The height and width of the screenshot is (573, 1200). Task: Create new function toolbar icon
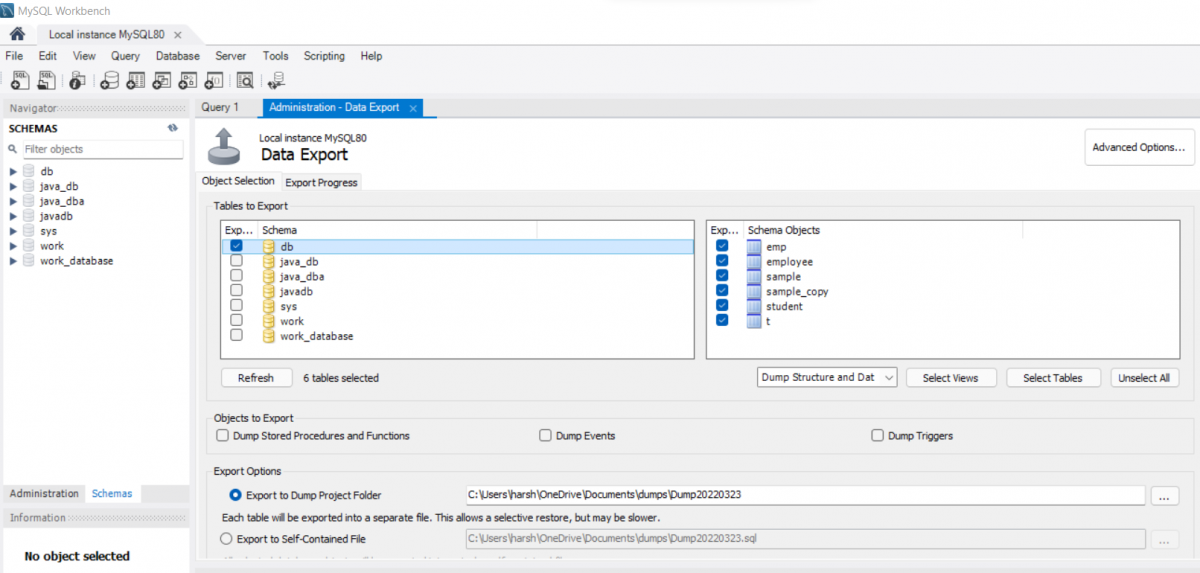[214, 80]
